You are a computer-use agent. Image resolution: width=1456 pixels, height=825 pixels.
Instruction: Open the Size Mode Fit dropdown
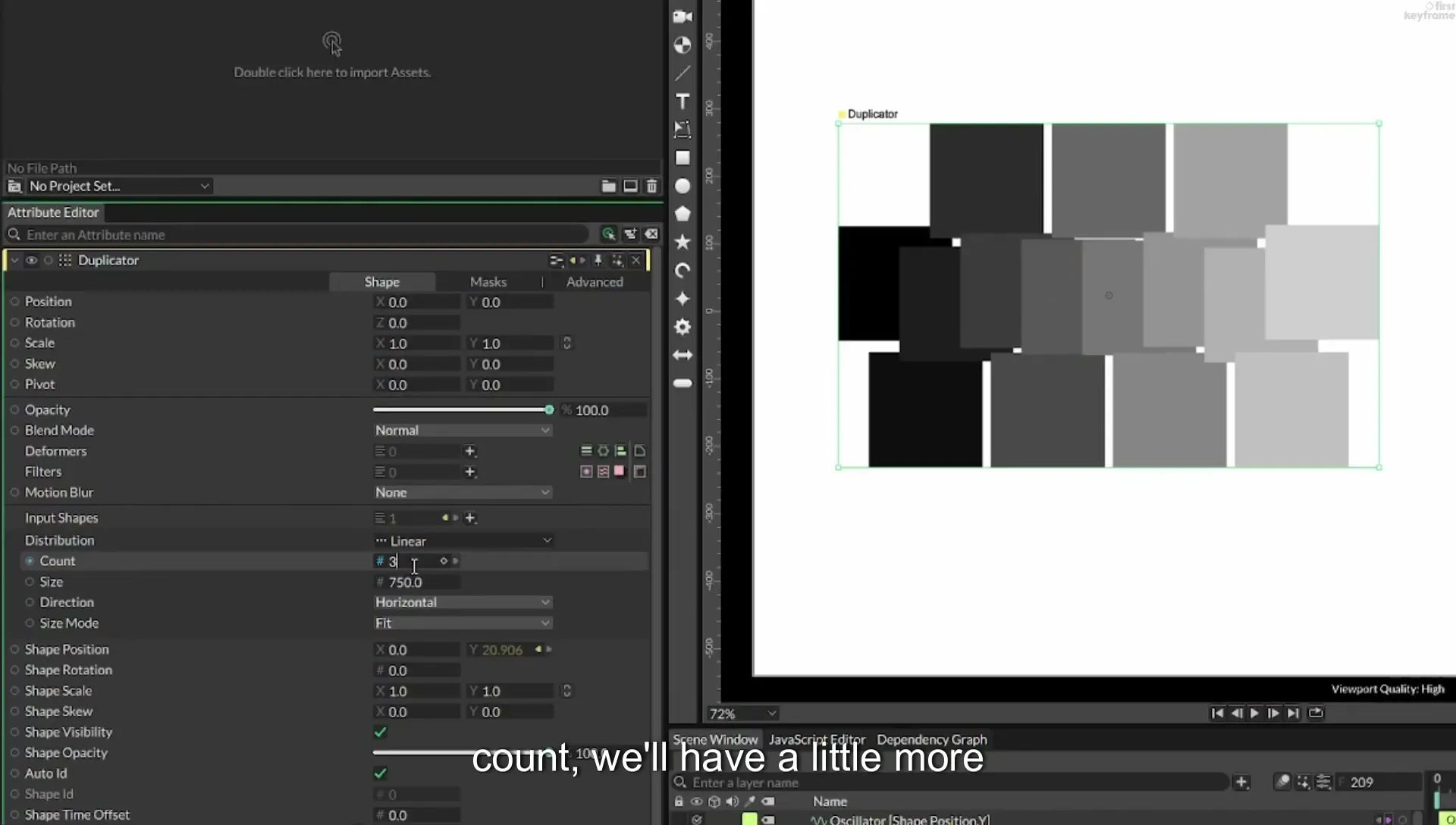coord(463,623)
